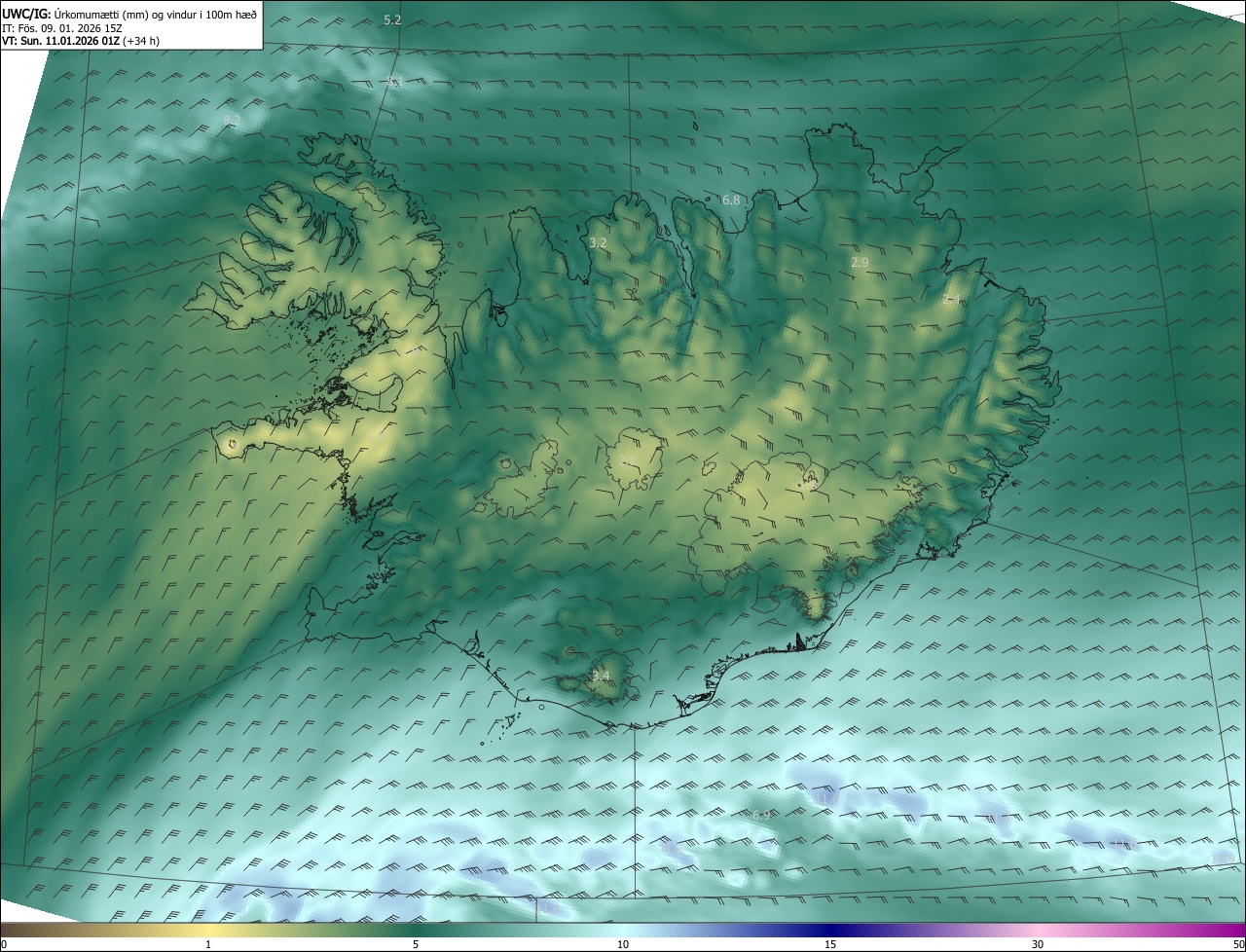Click the 5 tick label on the color scale
The height and width of the screenshot is (952, 1246).
[x=416, y=944]
